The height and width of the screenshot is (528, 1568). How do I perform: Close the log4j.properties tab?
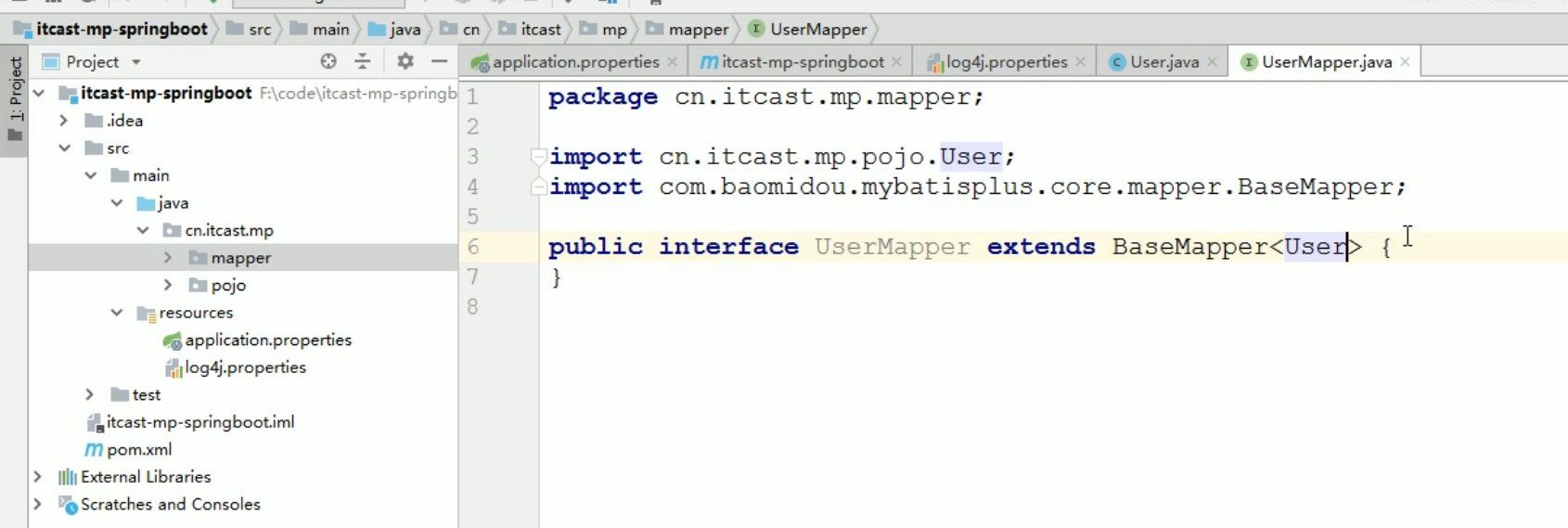pos(1080,62)
